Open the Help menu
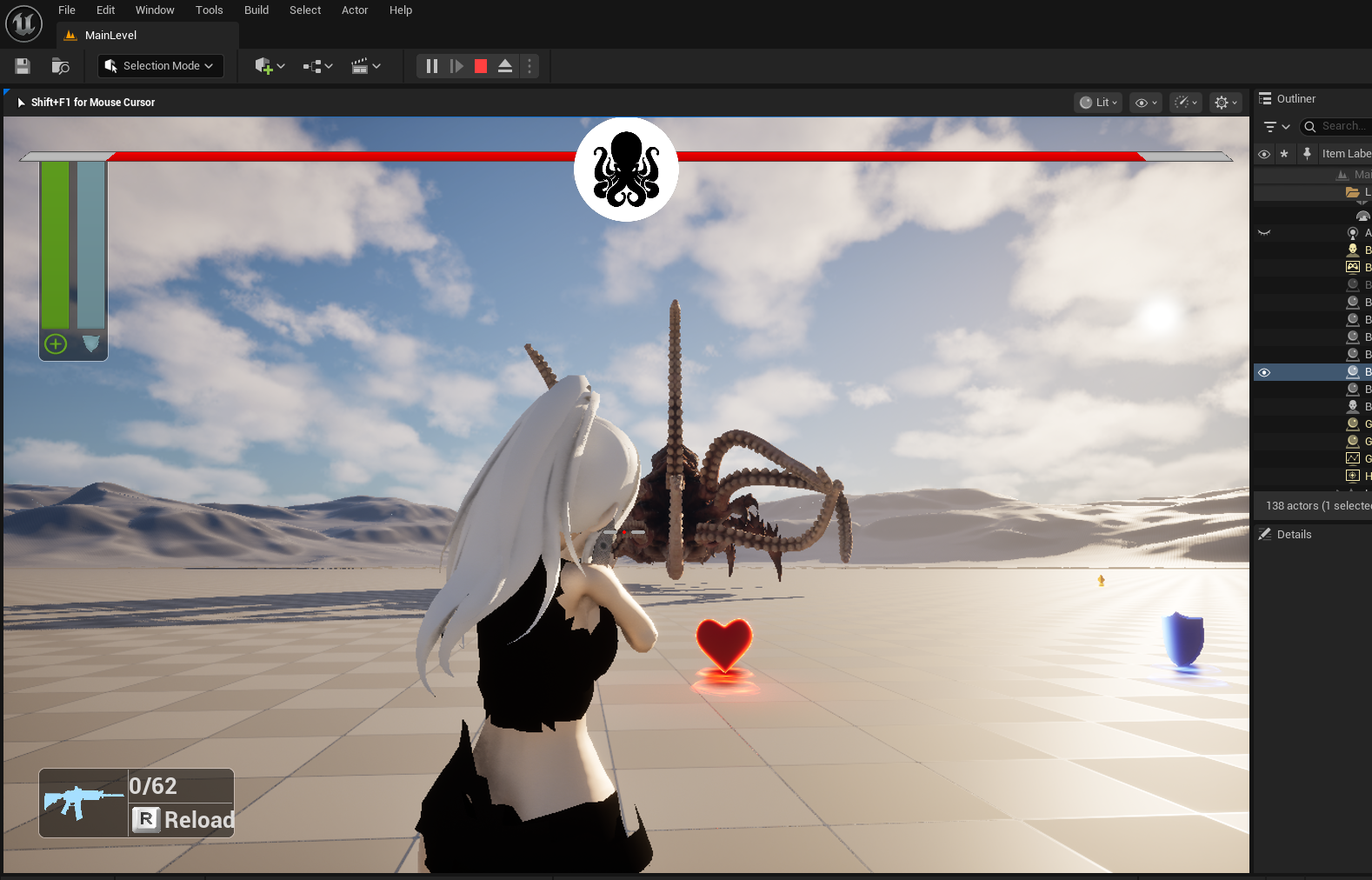 pyautogui.click(x=401, y=10)
